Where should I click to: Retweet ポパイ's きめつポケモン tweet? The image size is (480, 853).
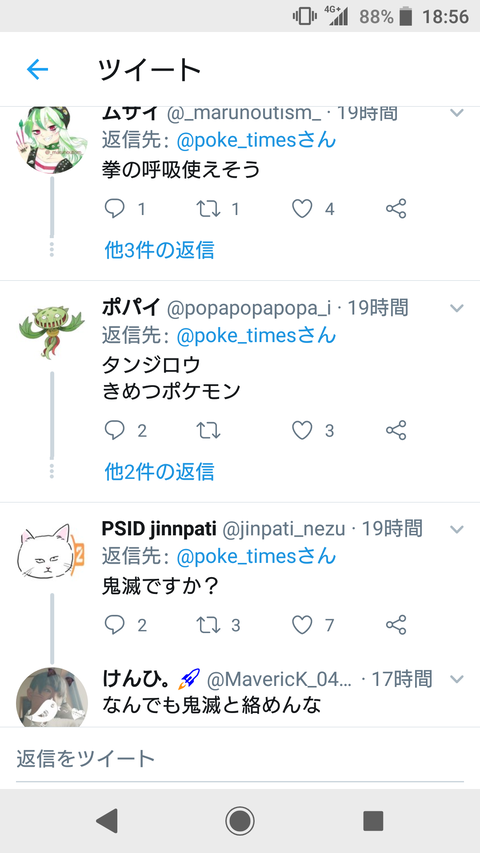pos(208,430)
